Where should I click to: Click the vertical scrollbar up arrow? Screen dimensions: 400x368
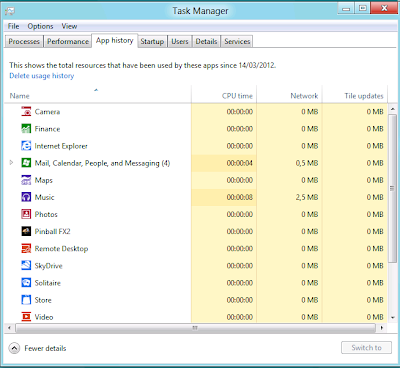point(392,109)
